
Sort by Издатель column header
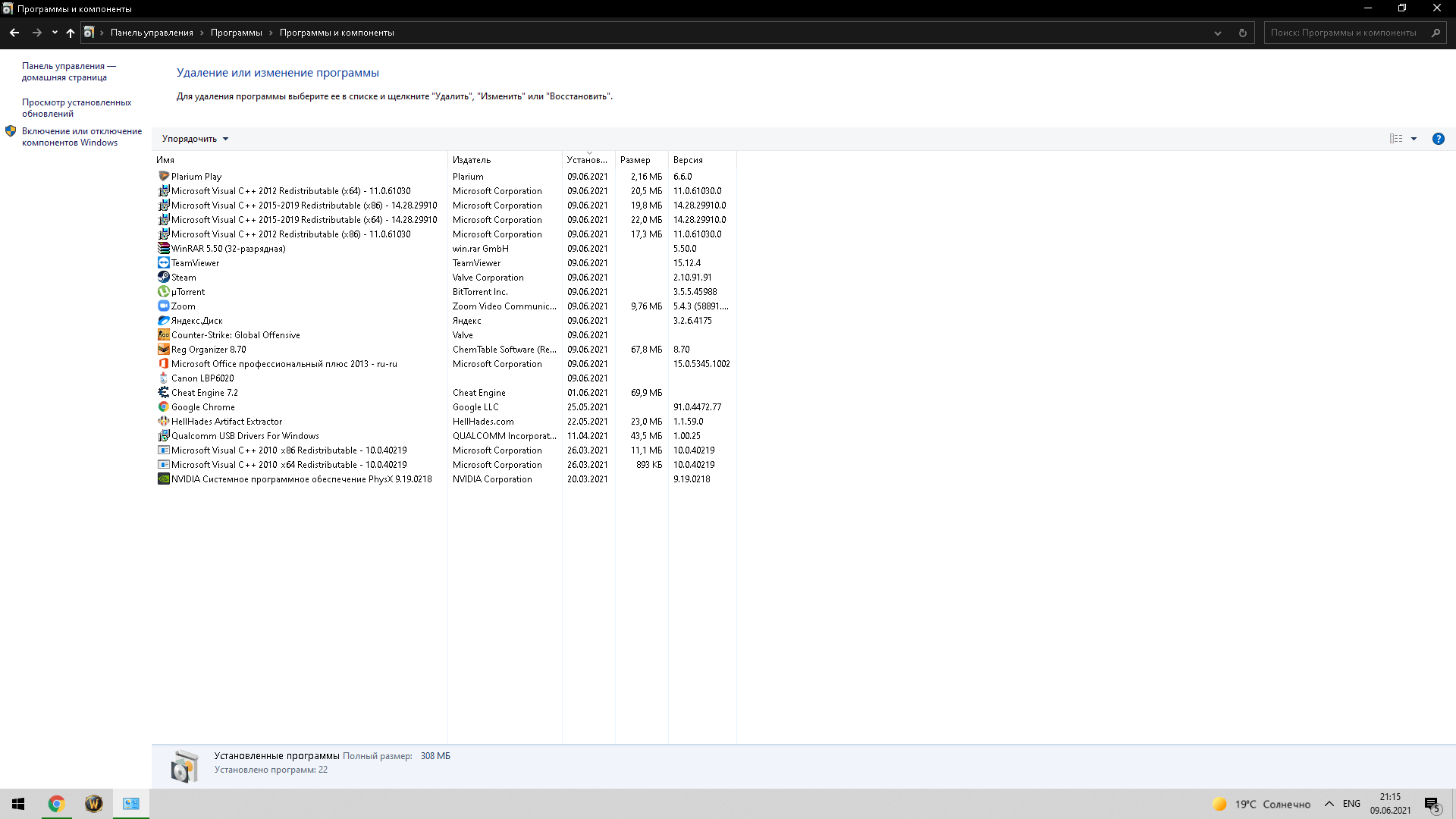505,160
